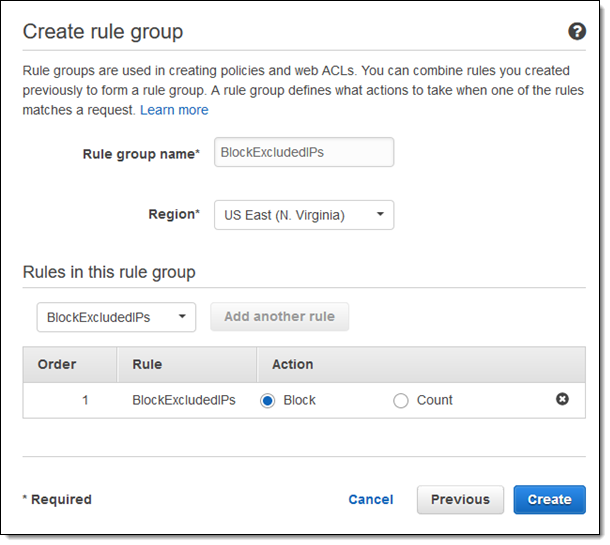Focus the Rule group name text field
The height and width of the screenshot is (545, 610).
click(304, 152)
